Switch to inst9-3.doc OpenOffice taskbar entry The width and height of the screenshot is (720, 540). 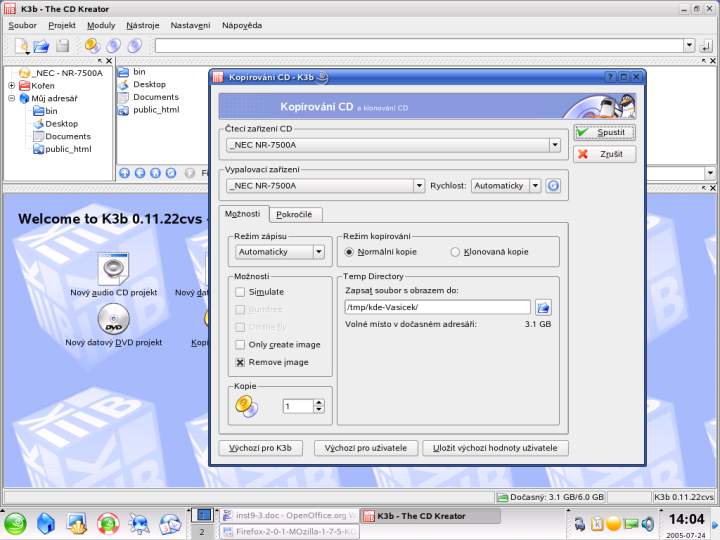(289, 516)
